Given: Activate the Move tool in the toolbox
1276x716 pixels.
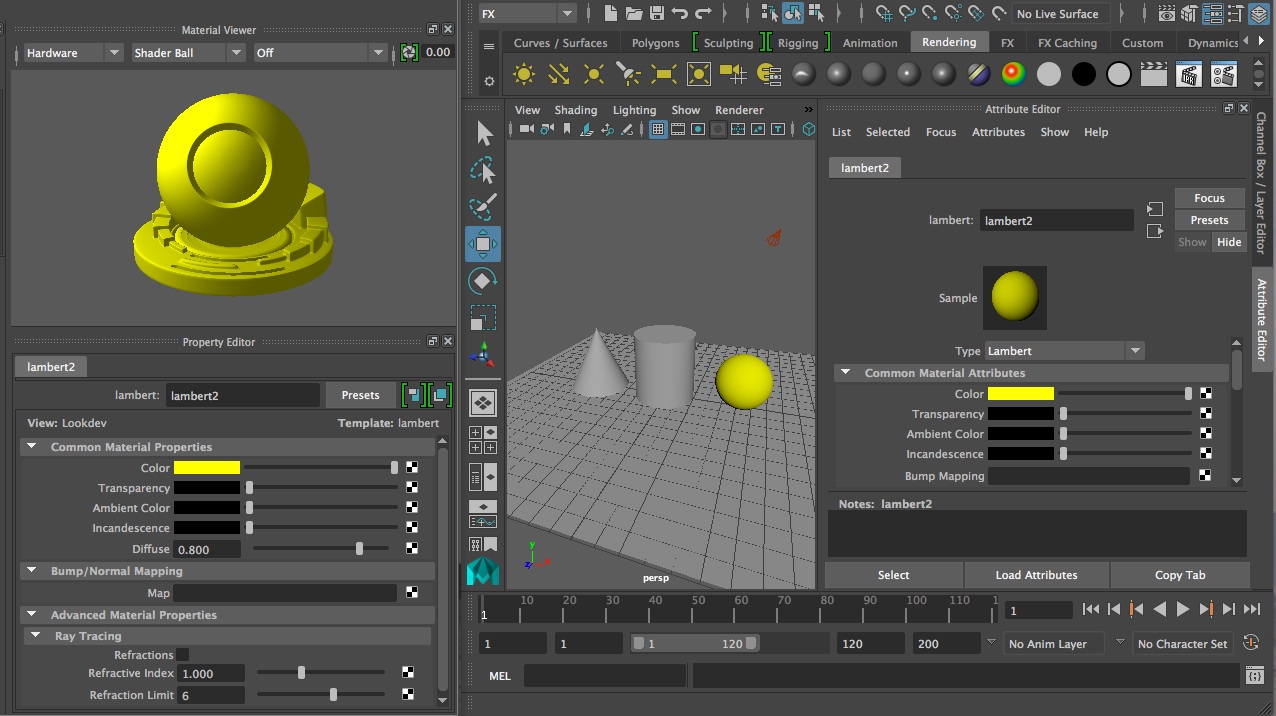Looking at the screenshot, I should pos(483,243).
